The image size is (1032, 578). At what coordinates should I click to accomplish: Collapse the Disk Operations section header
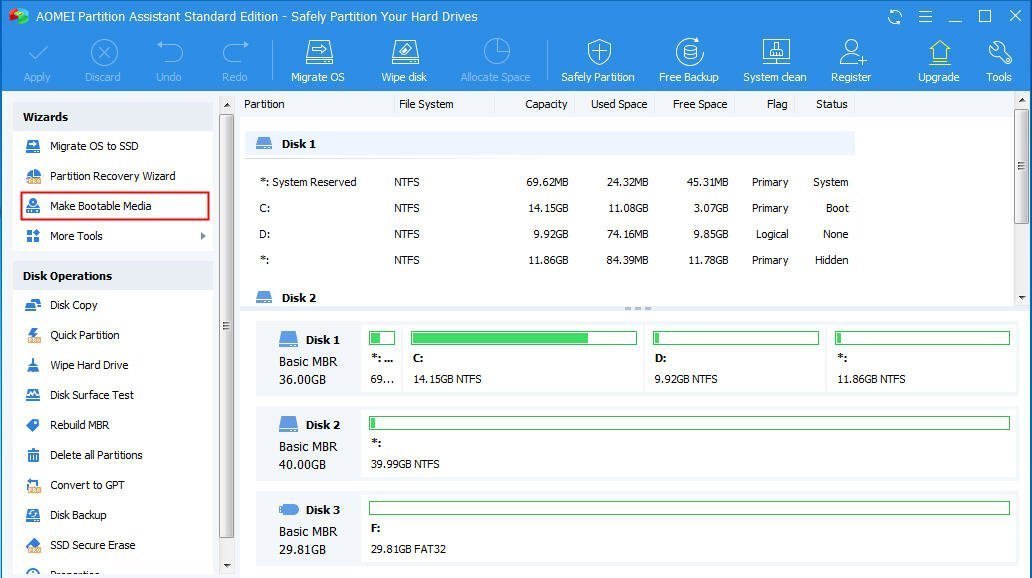113,276
